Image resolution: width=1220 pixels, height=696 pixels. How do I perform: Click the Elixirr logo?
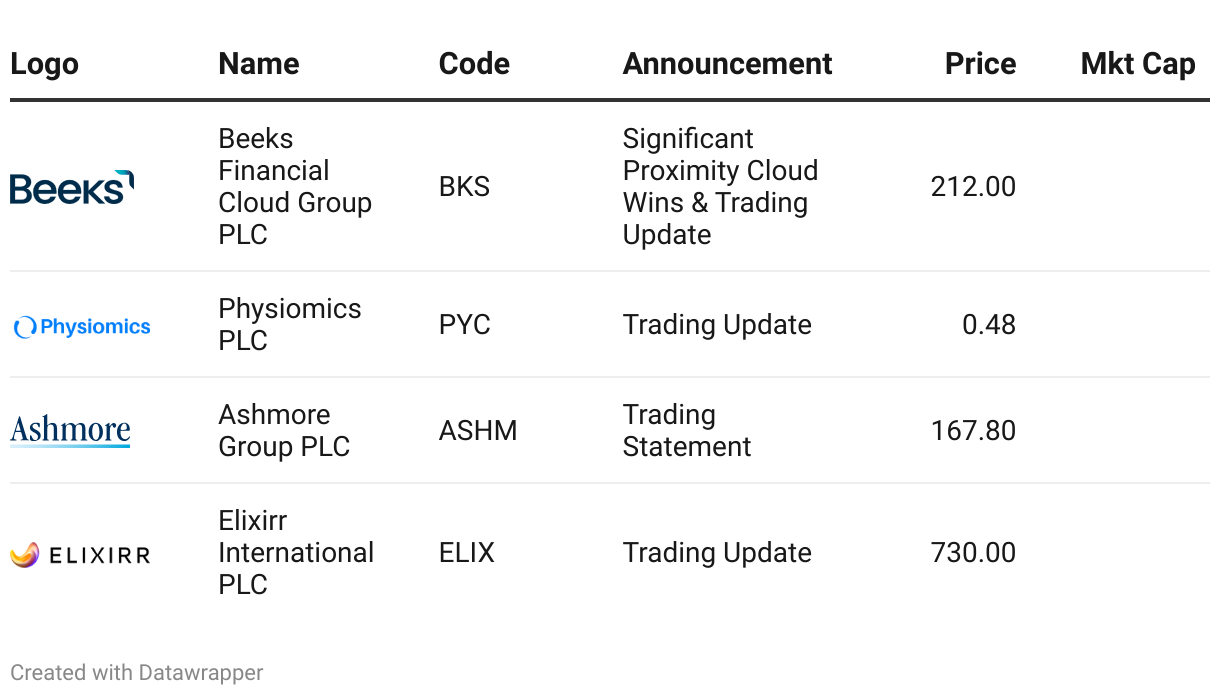coord(80,554)
